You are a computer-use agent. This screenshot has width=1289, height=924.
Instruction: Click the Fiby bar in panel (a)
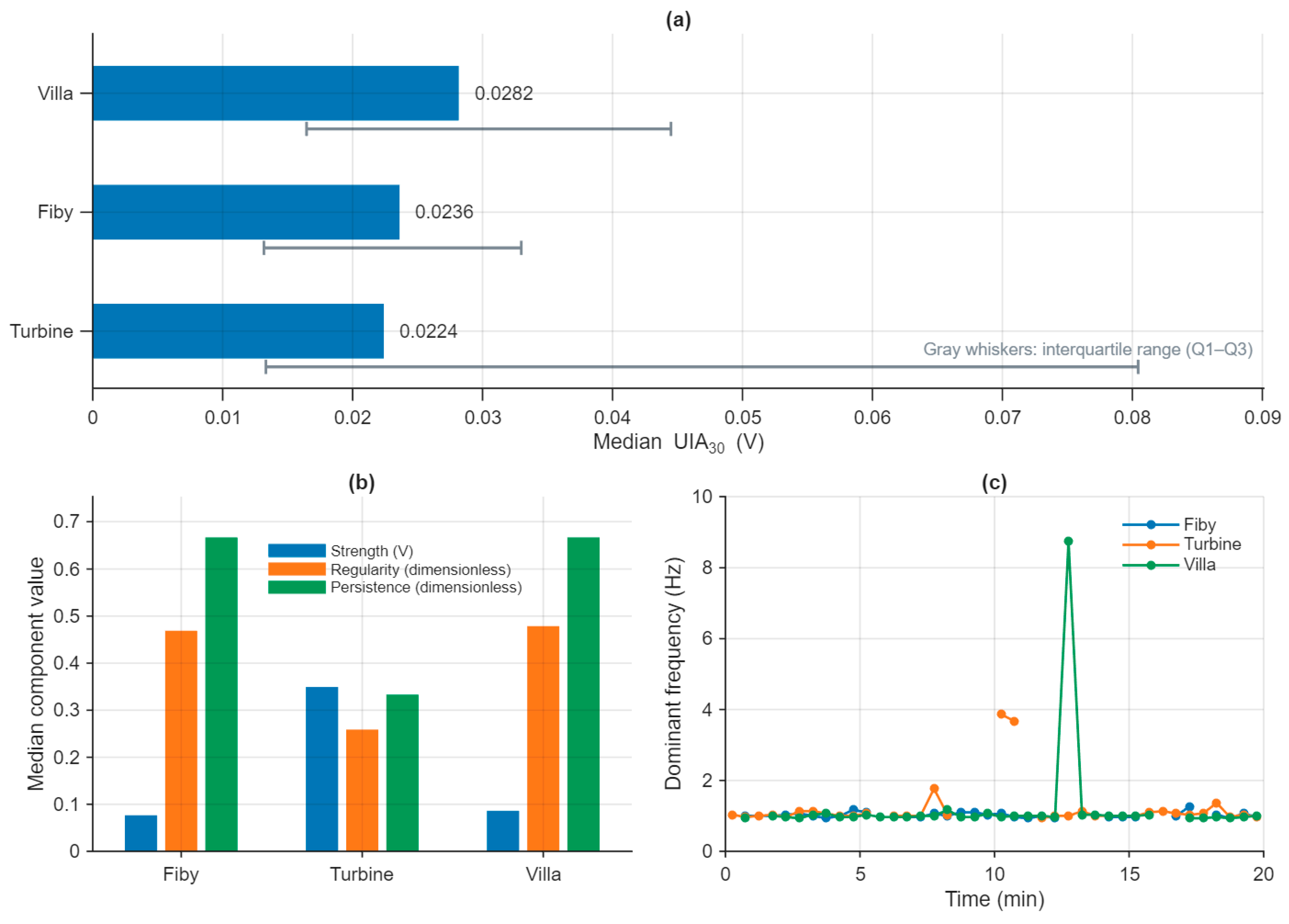pos(246,212)
